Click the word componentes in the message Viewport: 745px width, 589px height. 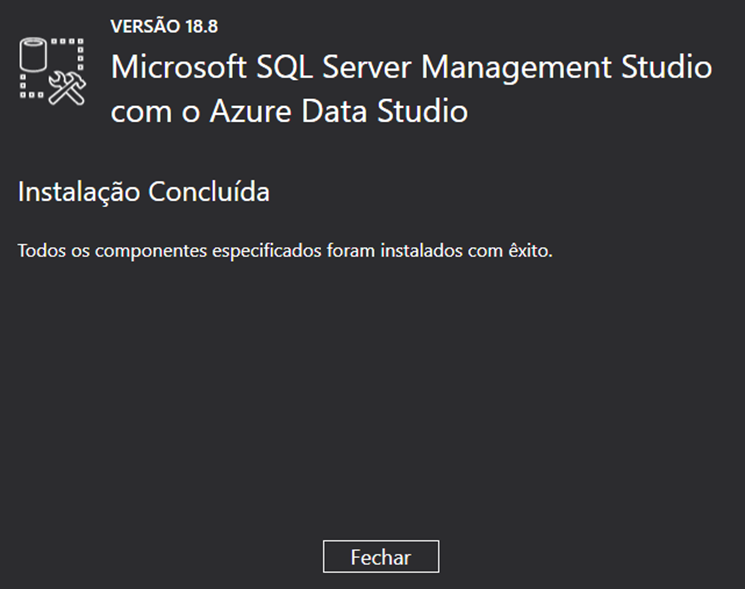click(151, 251)
